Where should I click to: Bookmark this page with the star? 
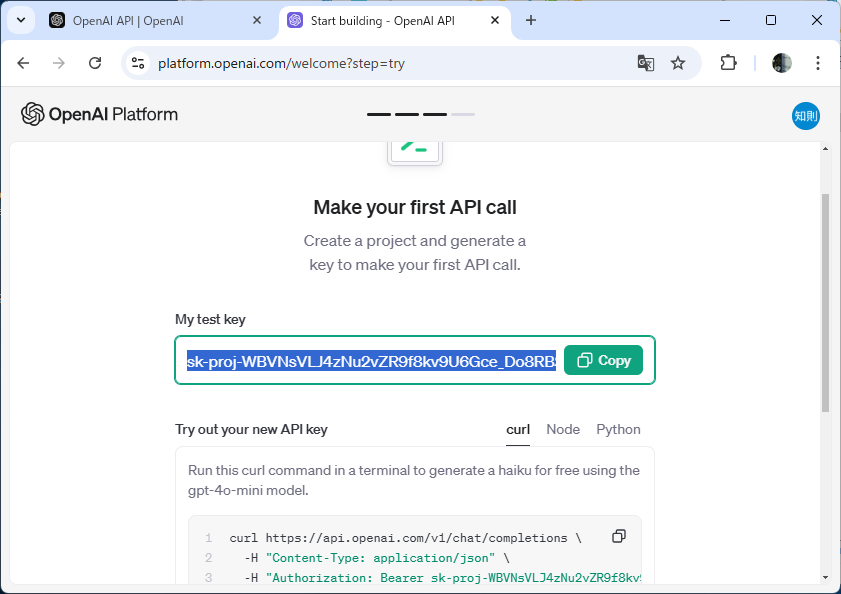click(678, 63)
